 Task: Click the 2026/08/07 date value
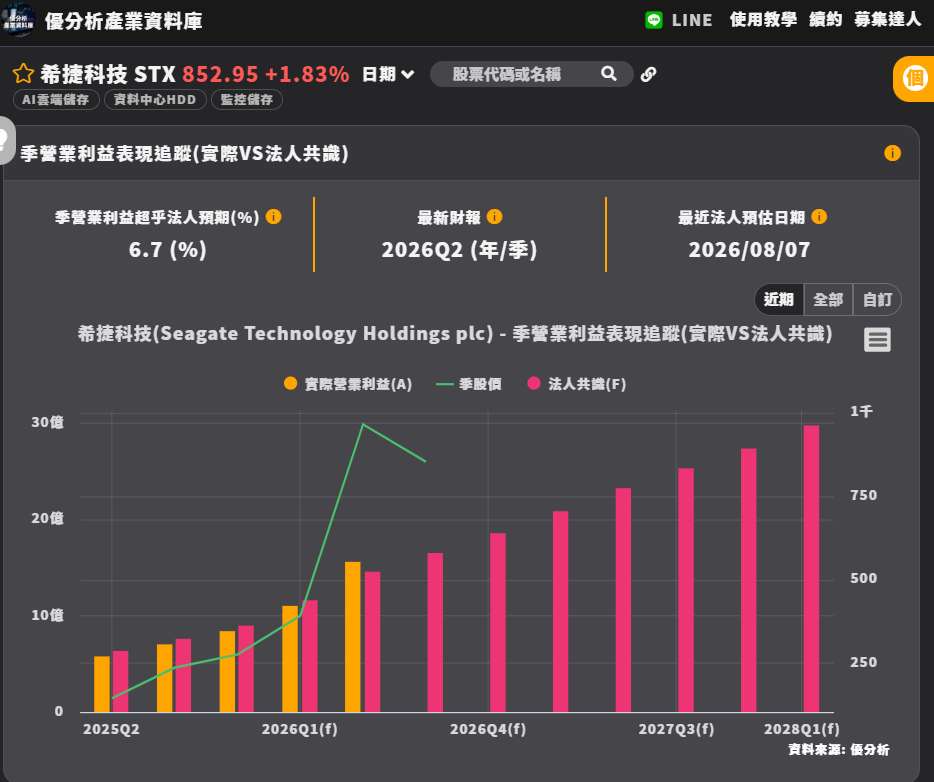click(749, 250)
